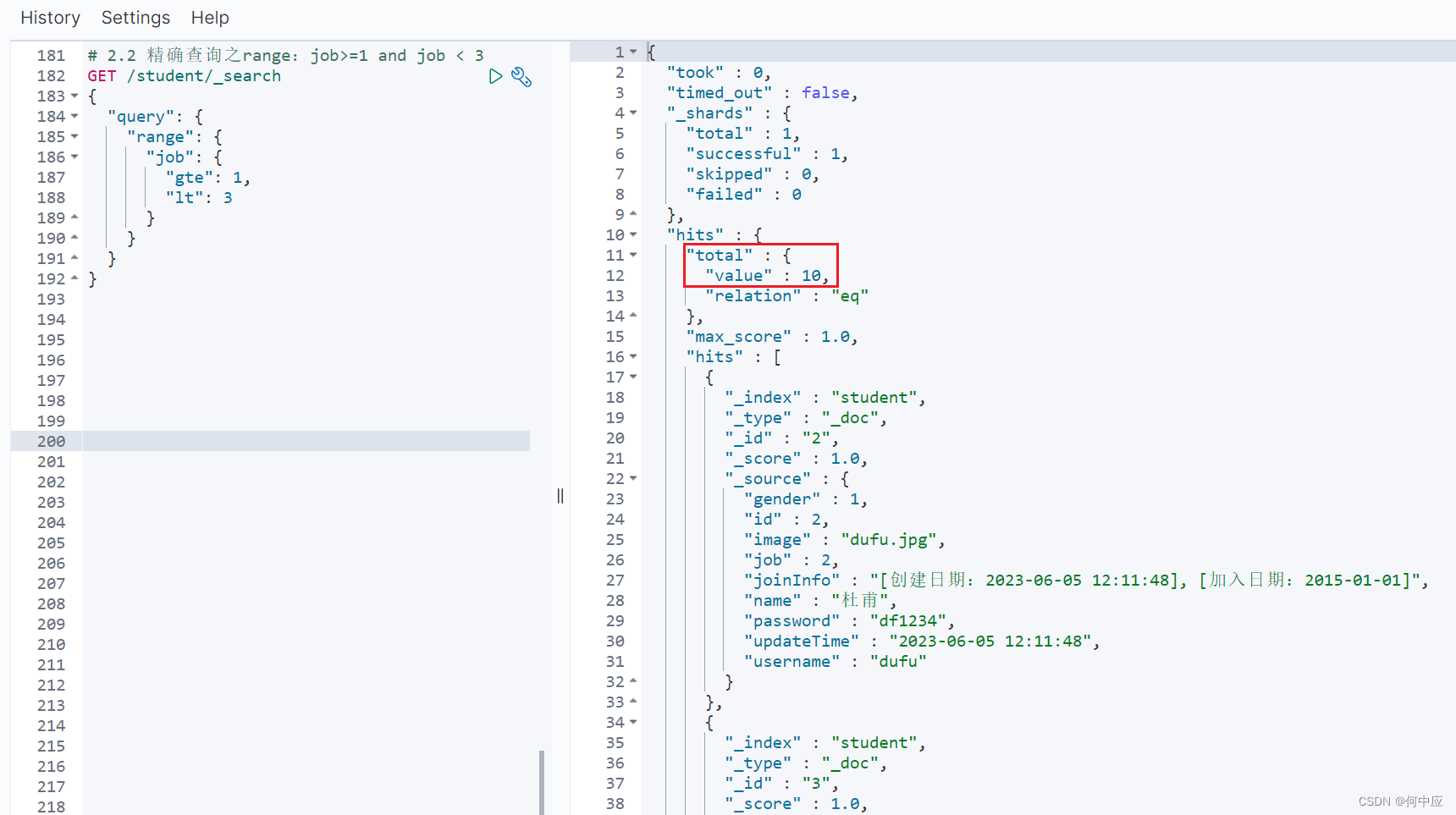Click the "max_score" : 1.0 line
This screenshot has height=815, width=1456.
772,336
